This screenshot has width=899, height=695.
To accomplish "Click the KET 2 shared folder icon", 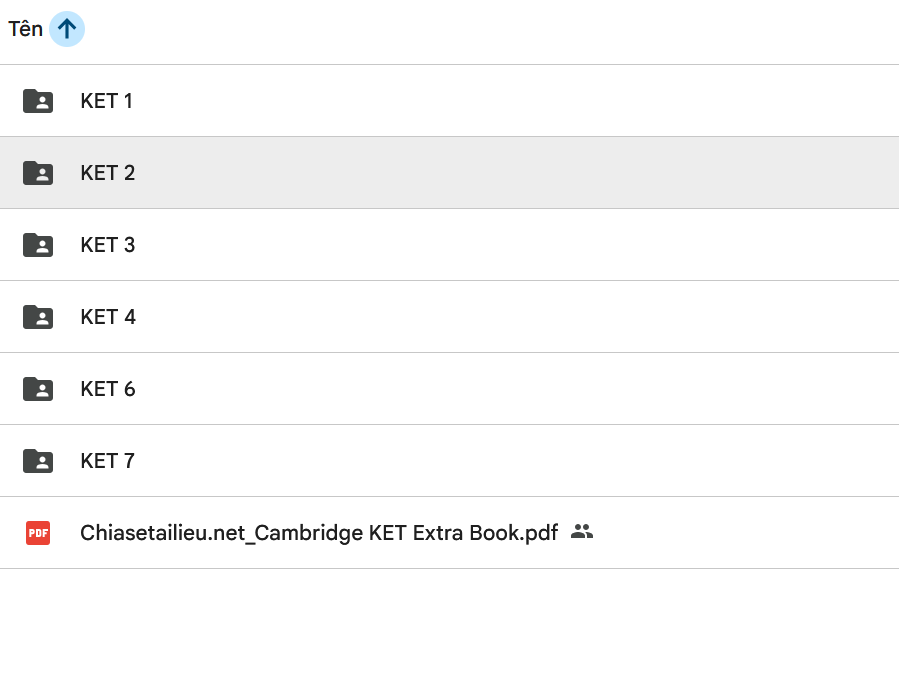I will [x=38, y=173].
